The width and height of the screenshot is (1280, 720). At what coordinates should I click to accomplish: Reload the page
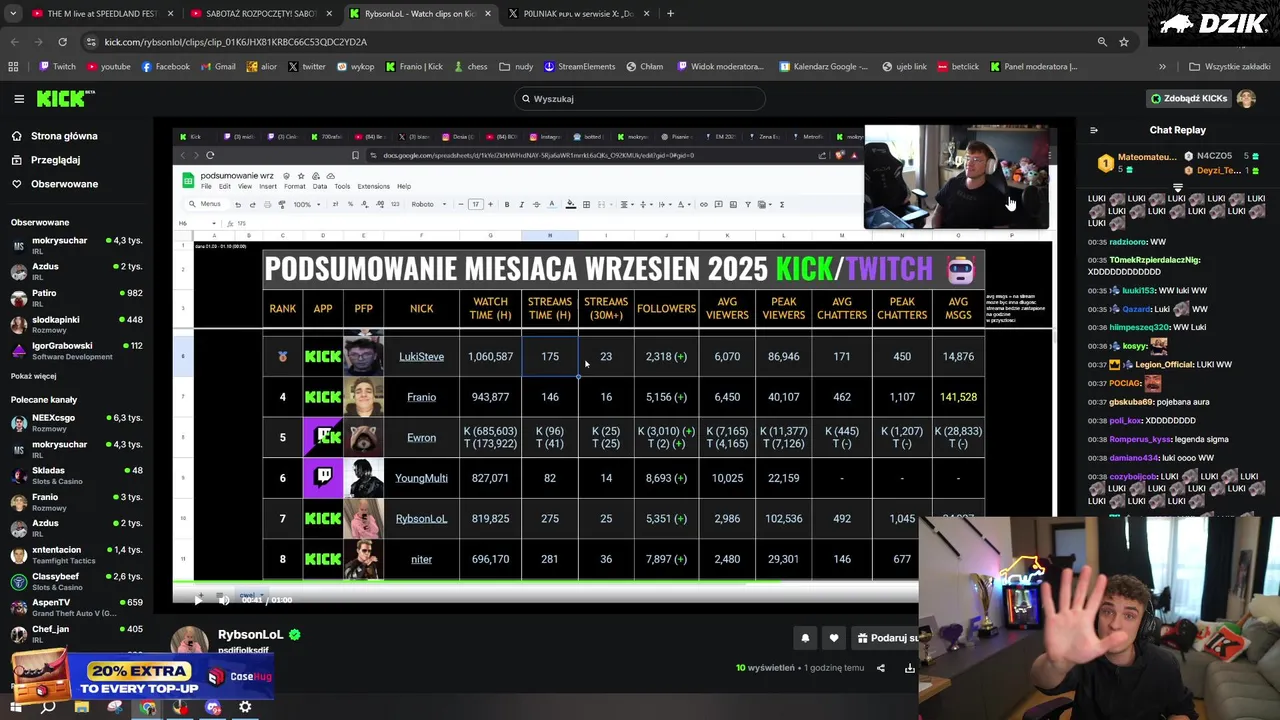click(62, 42)
